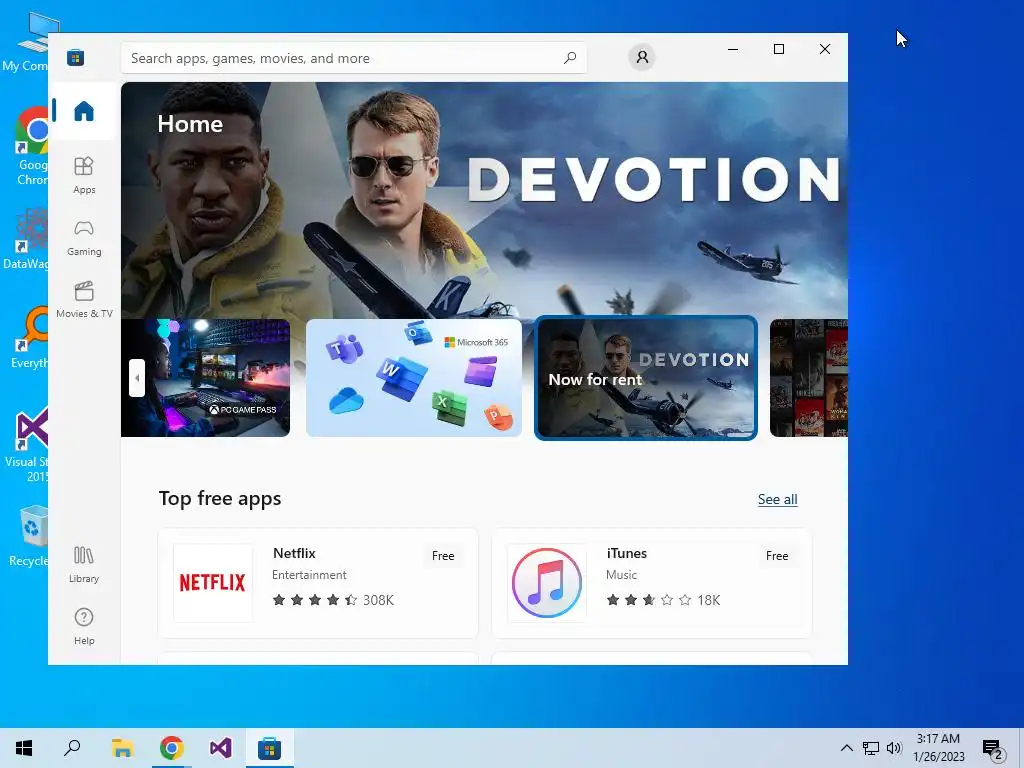The height and width of the screenshot is (768, 1024).
Task: Open the Home section in the sidebar
Action: click(84, 111)
